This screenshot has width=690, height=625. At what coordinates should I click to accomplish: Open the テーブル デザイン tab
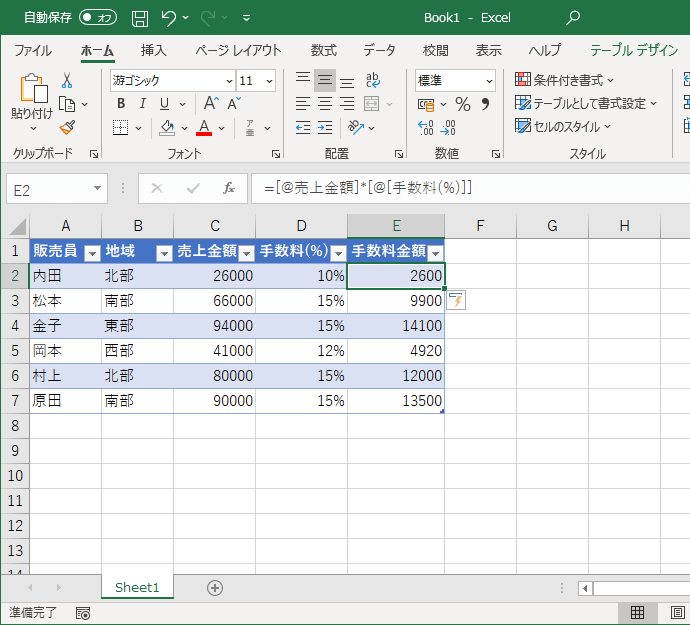[x=634, y=50]
